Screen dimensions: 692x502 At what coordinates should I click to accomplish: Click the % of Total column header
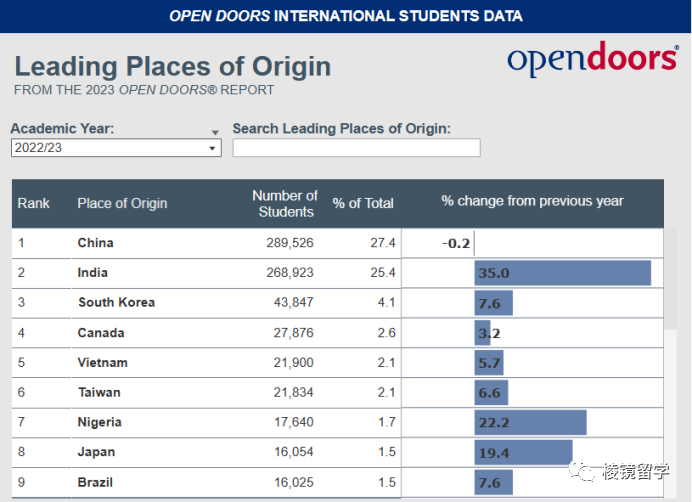[x=363, y=203]
